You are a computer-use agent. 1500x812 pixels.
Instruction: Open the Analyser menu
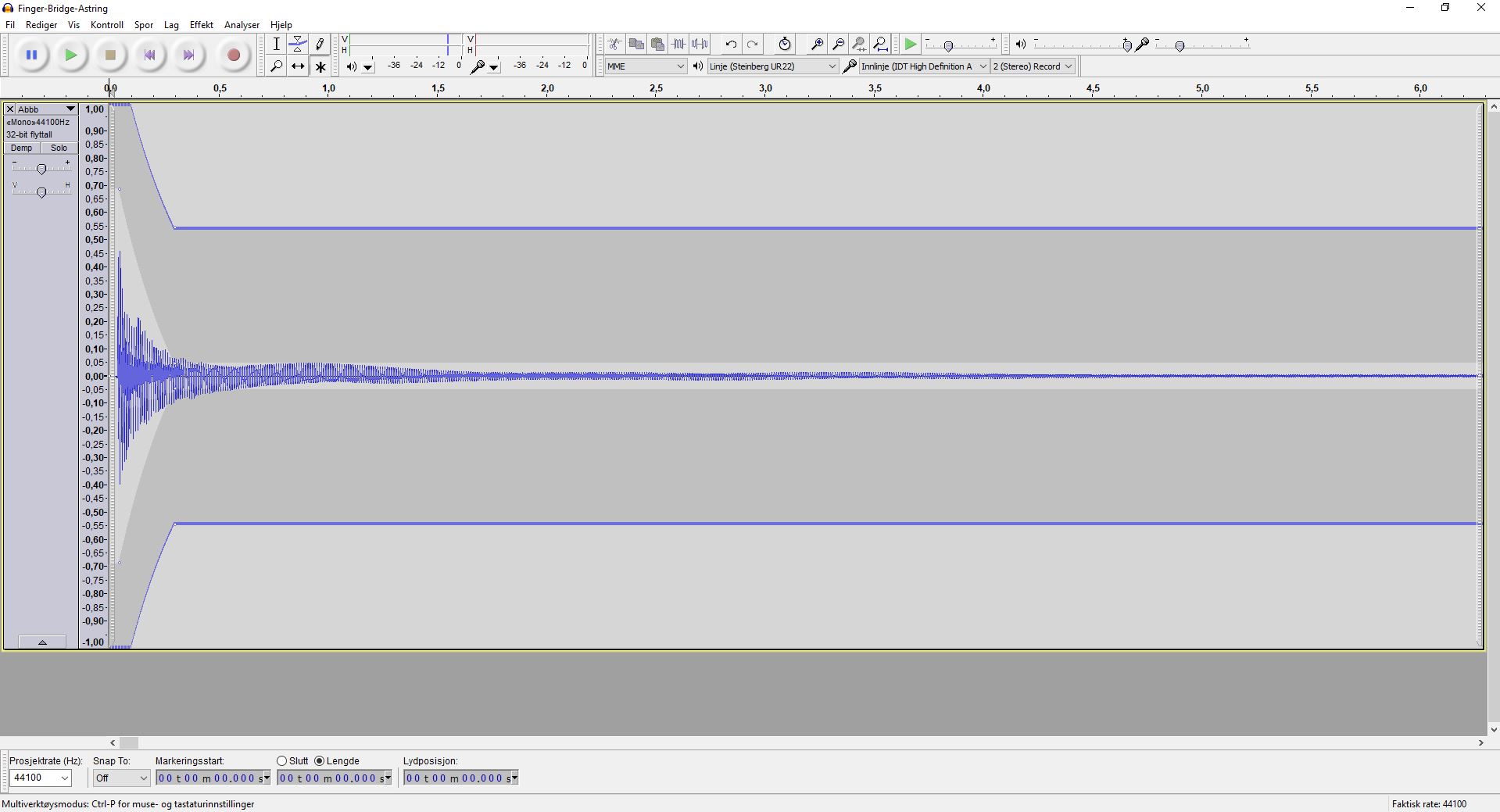242,25
